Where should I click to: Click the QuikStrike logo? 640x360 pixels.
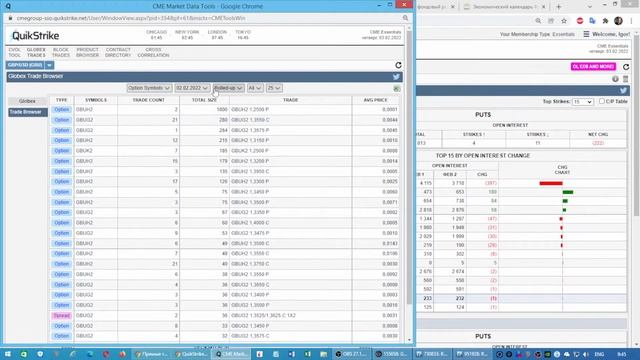(35, 36)
